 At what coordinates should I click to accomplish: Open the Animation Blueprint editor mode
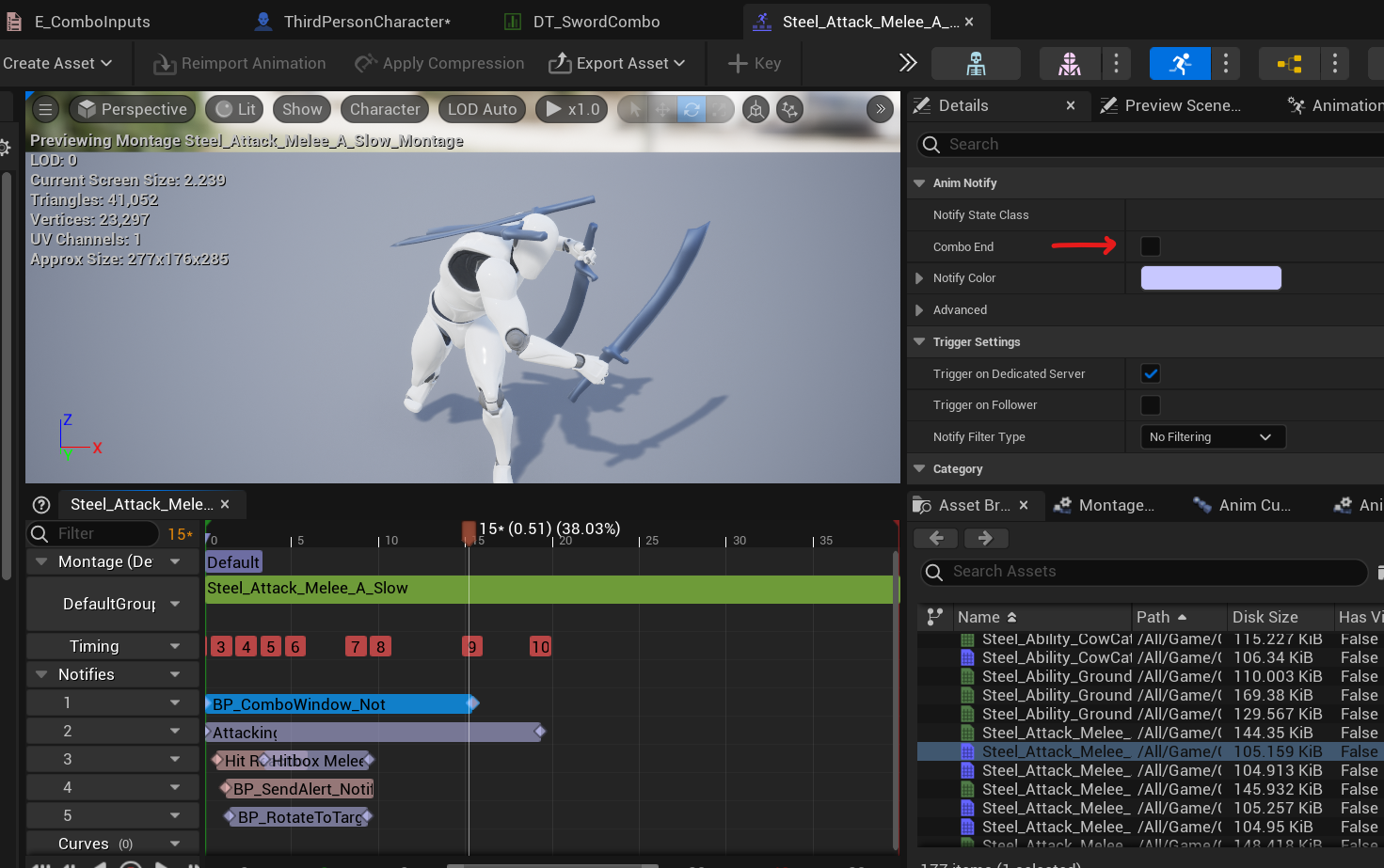tap(1289, 63)
